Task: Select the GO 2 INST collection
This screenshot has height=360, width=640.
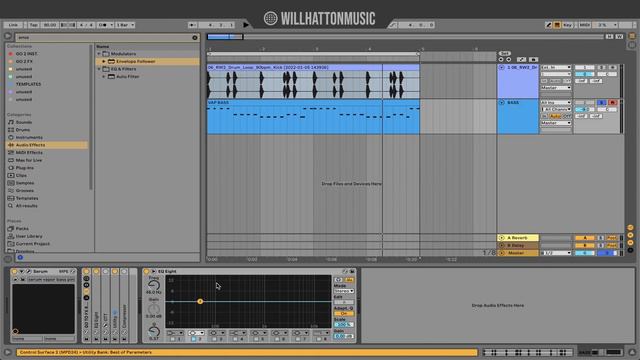Action: (x=26, y=53)
